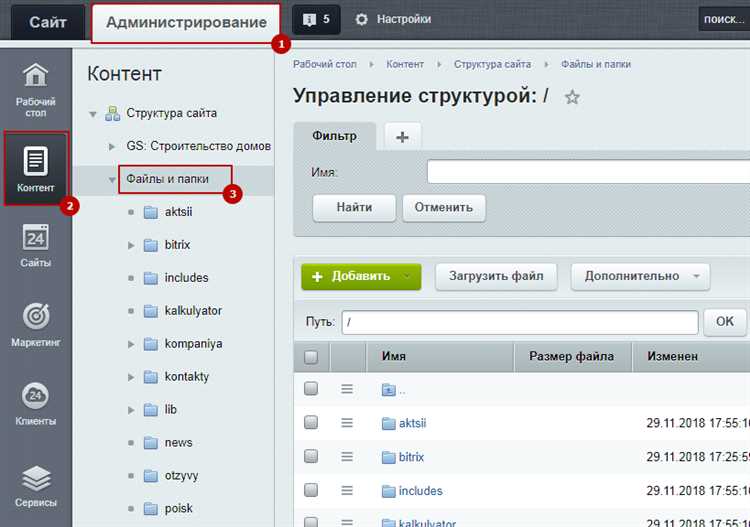Open Структура сайта breadcrumb link
Screen dimensions: 750x527
tap(492, 64)
